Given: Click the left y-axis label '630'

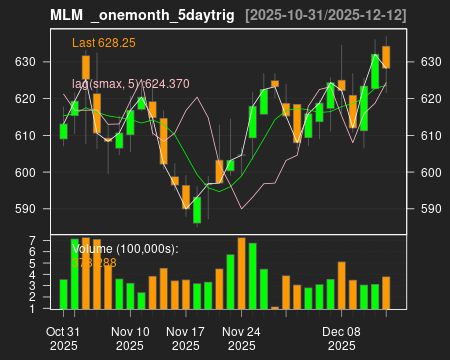Looking at the screenshot, I should click(25, 62).
